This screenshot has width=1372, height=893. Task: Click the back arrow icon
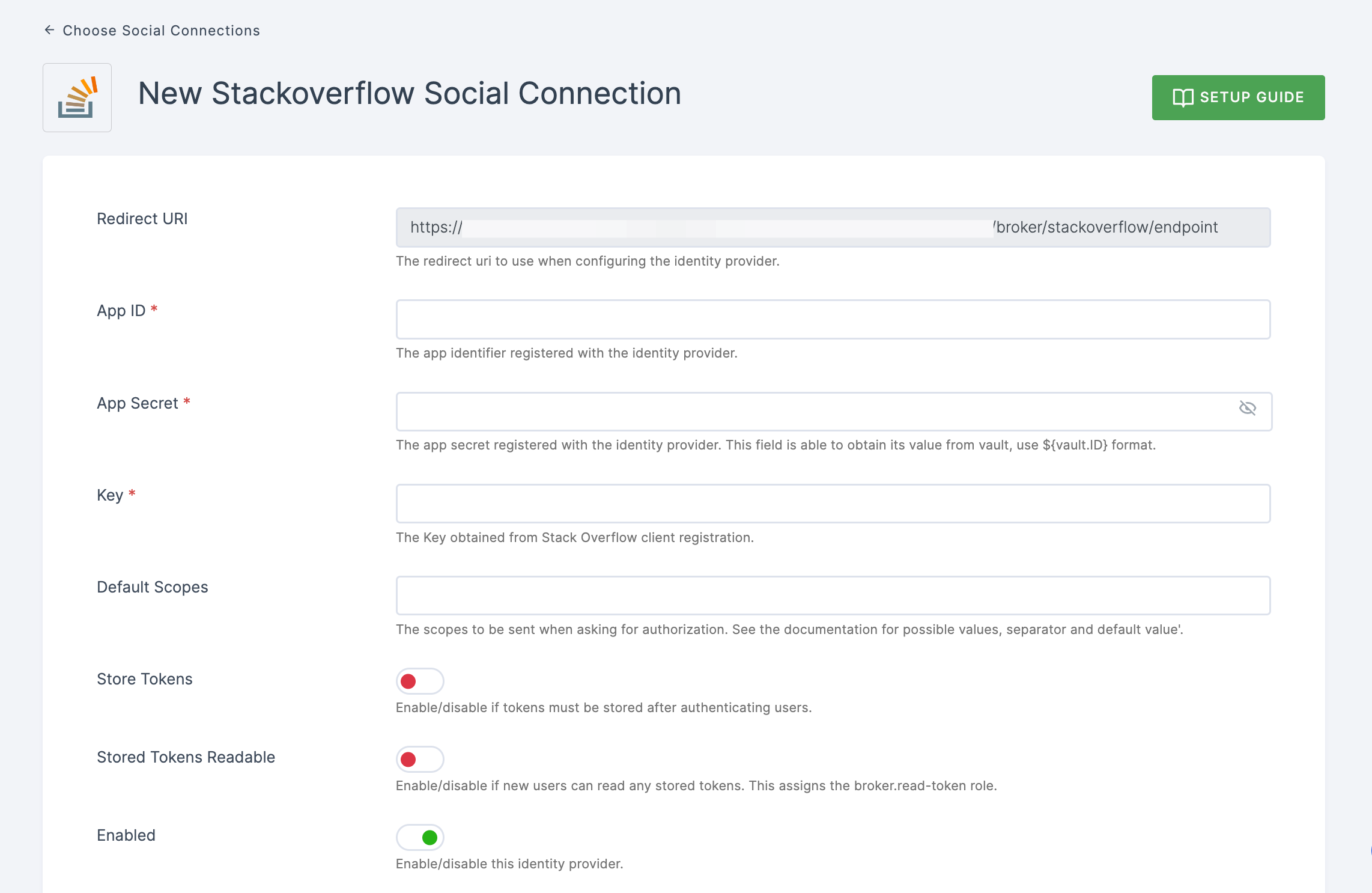(x=50, y=30)
